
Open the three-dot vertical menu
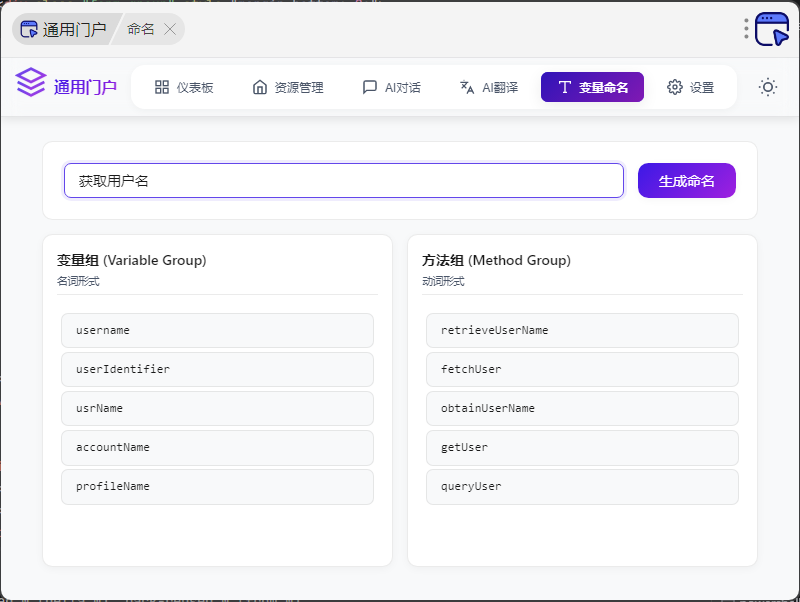pos(746,29)
